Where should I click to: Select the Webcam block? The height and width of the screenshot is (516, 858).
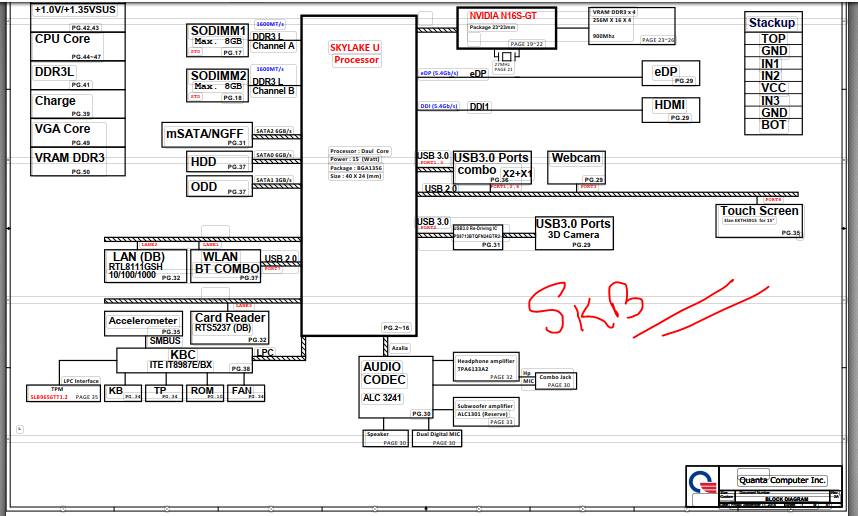coord(576,167)
